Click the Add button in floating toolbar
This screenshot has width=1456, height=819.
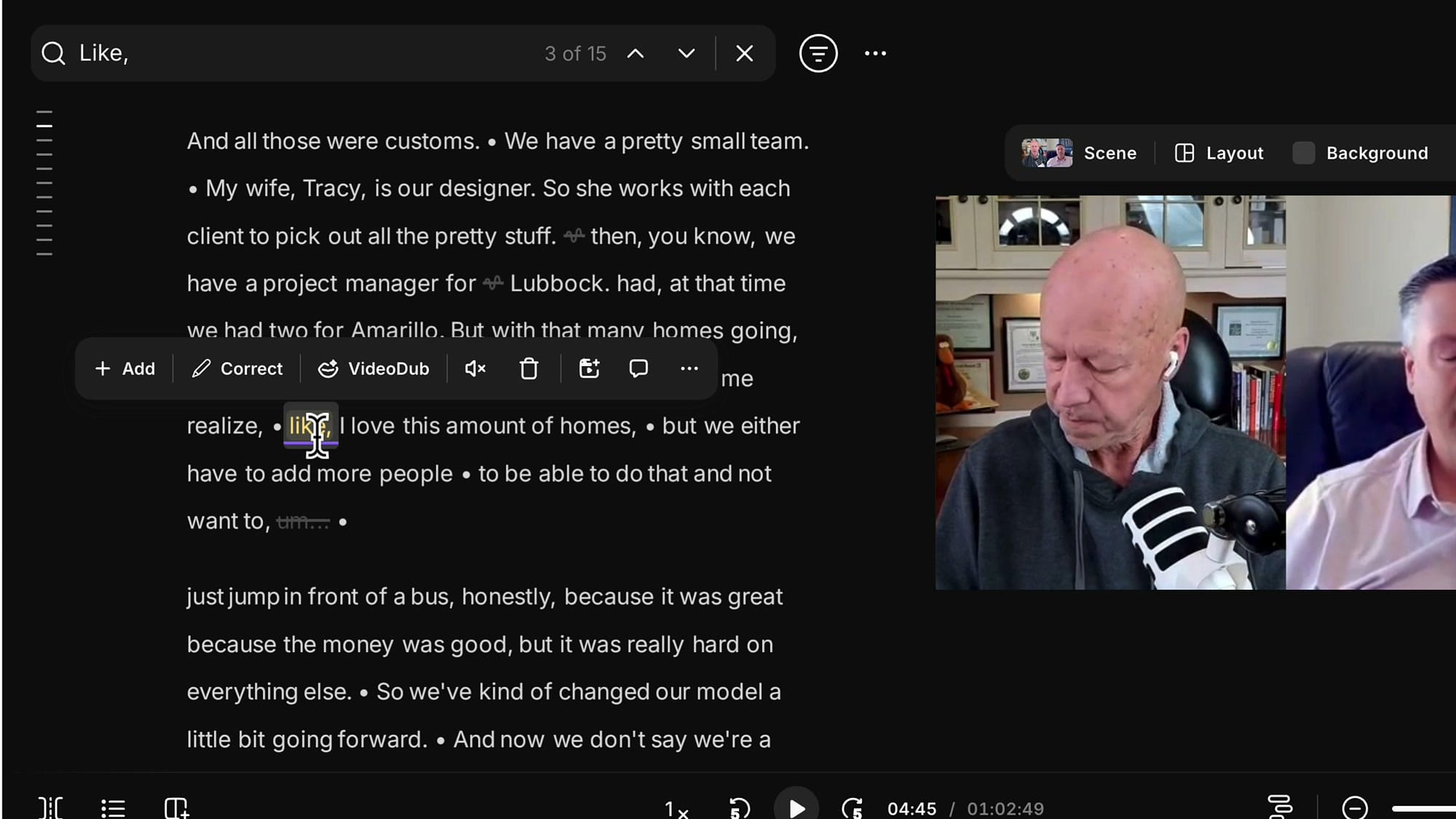coord(124,368)
